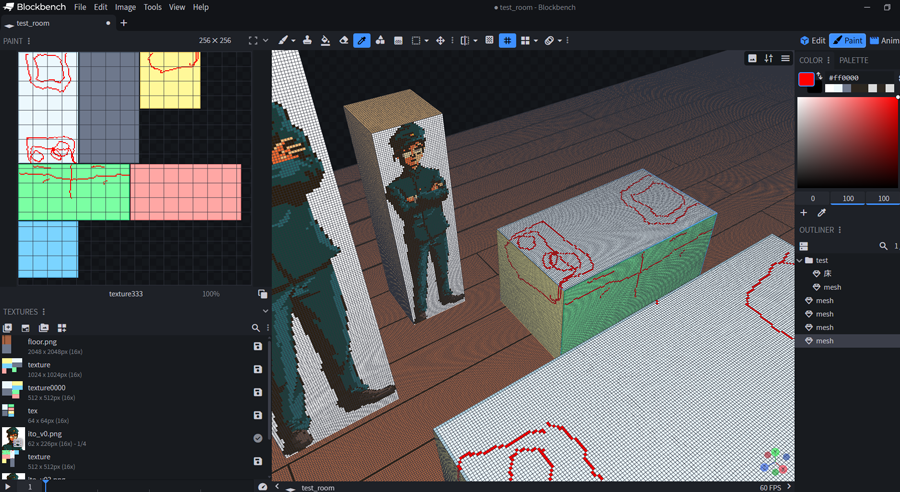900x492 pixels.
Task: Activate the Color Picker eyedropper tool
Action: pos(362,41)
